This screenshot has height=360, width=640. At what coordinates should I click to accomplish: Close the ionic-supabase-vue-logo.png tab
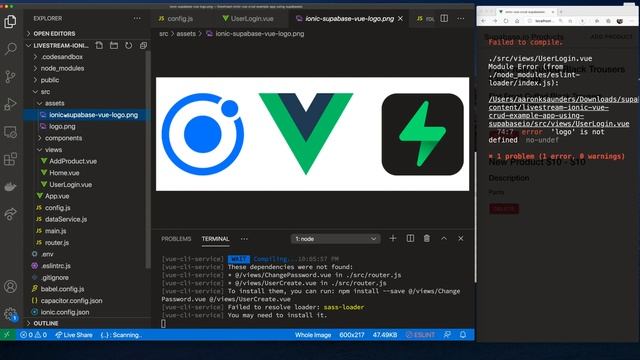pos(400,18)
